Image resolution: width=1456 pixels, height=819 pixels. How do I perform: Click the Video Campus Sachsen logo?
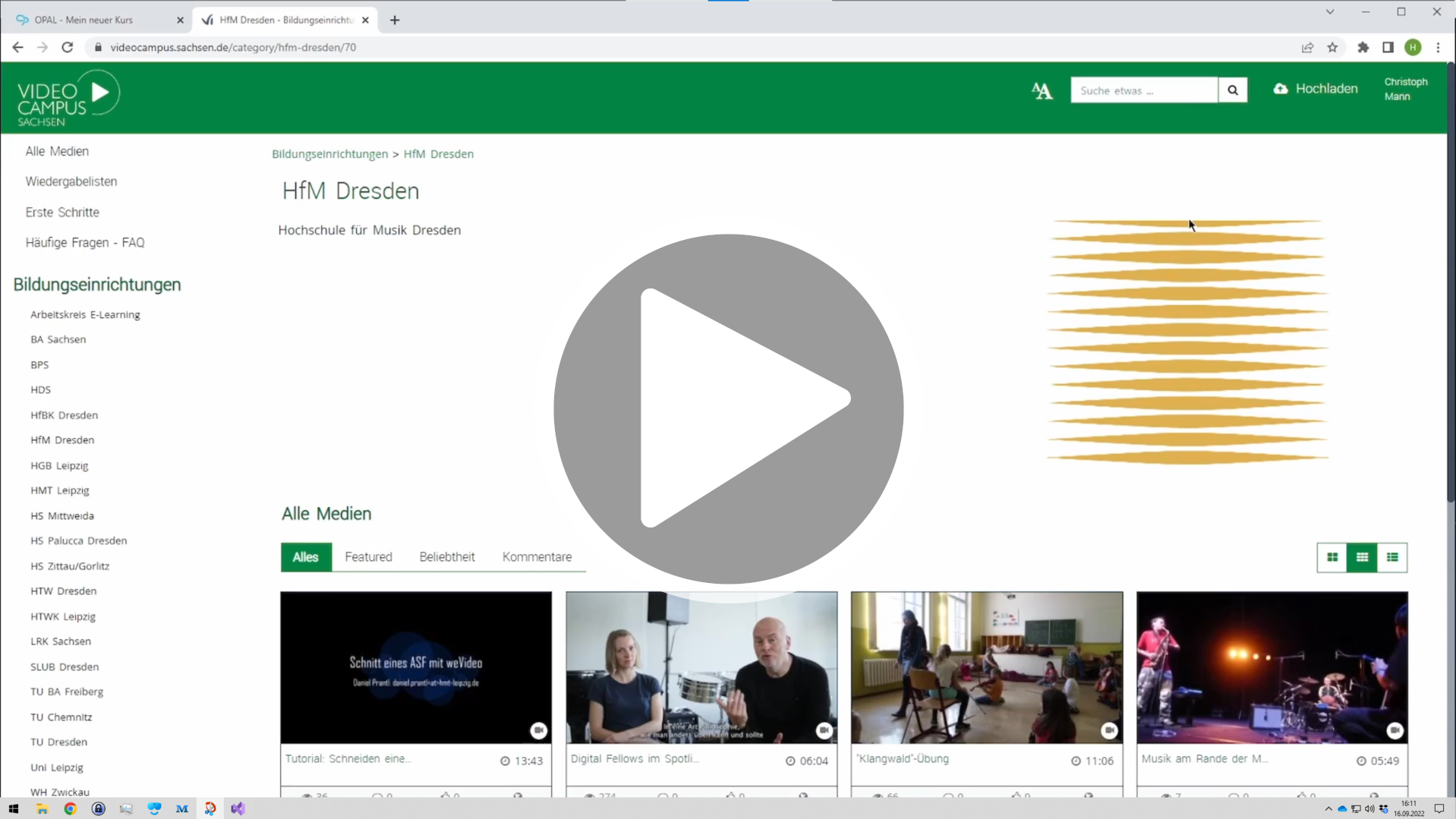click(68, 98)
